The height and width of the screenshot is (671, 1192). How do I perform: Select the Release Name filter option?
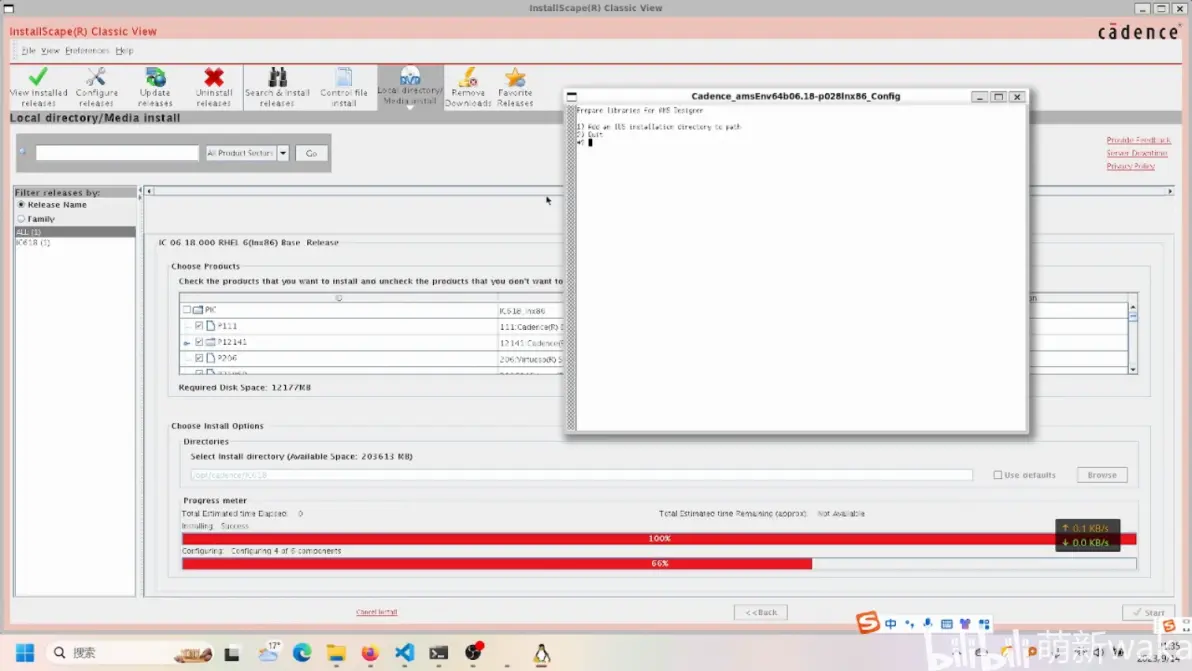pos(21,204)
